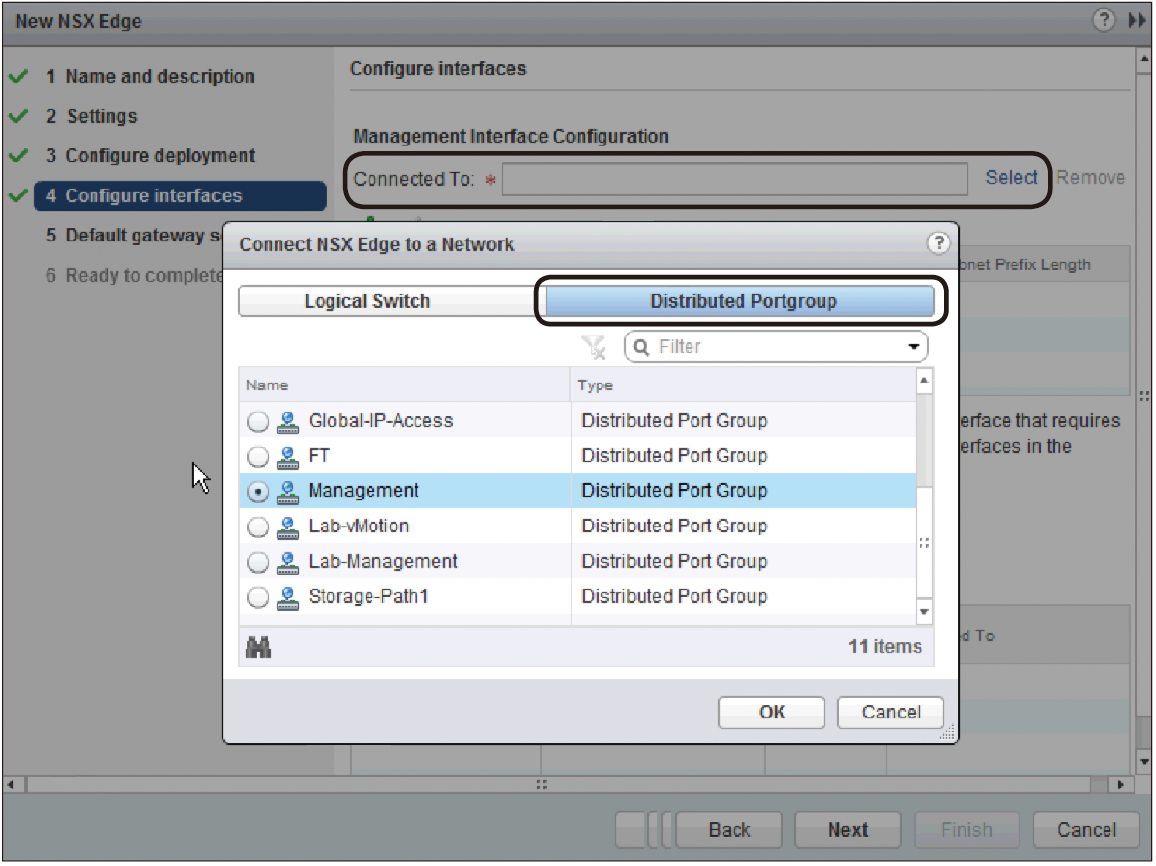Screen dimensions: 1156x866
Task: Click the Next button in the wizard
Action: point(848,831)
